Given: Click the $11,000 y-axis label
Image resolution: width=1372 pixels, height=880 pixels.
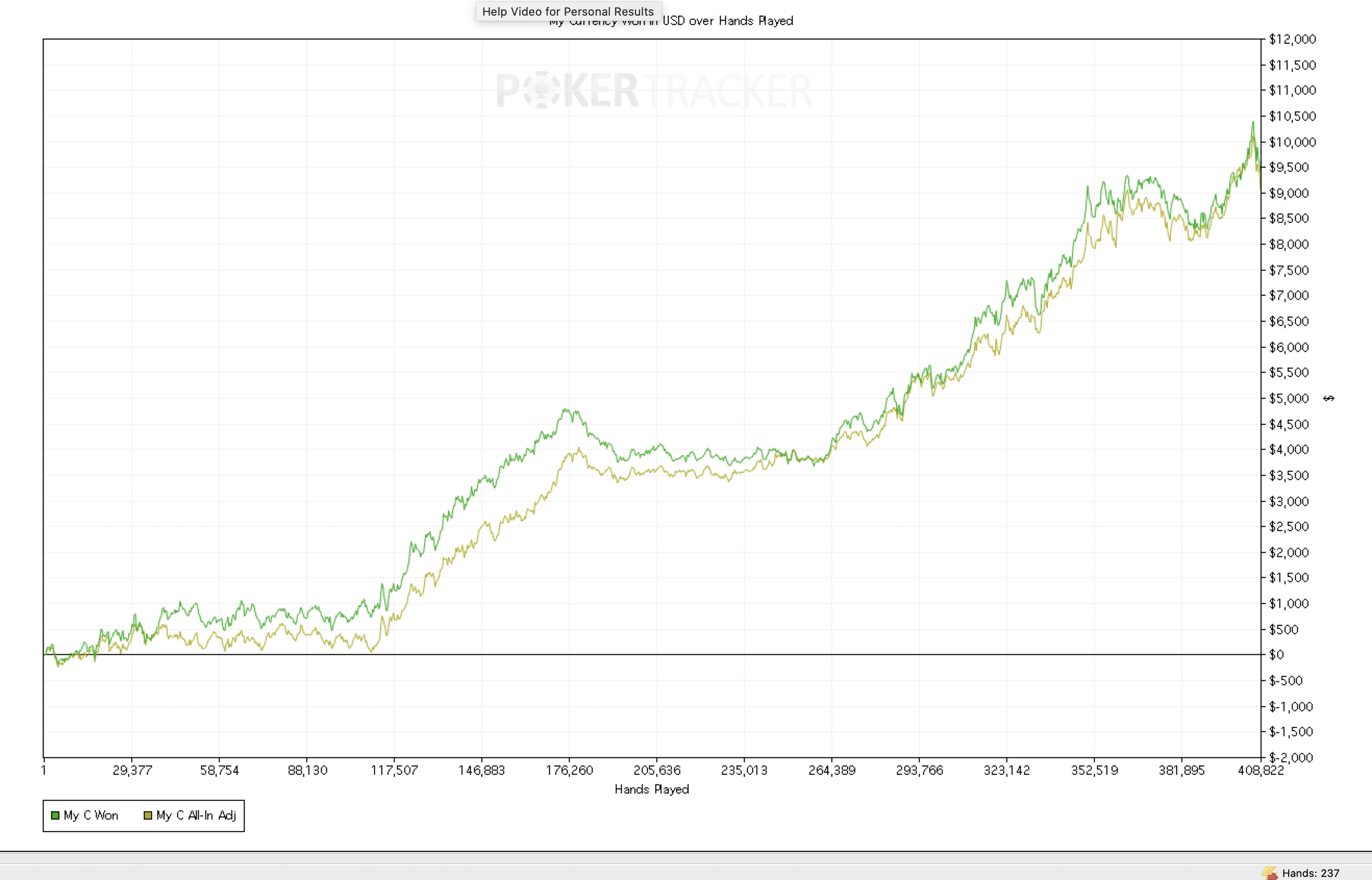Looking at the screenshot, I should click(1292, 90).
